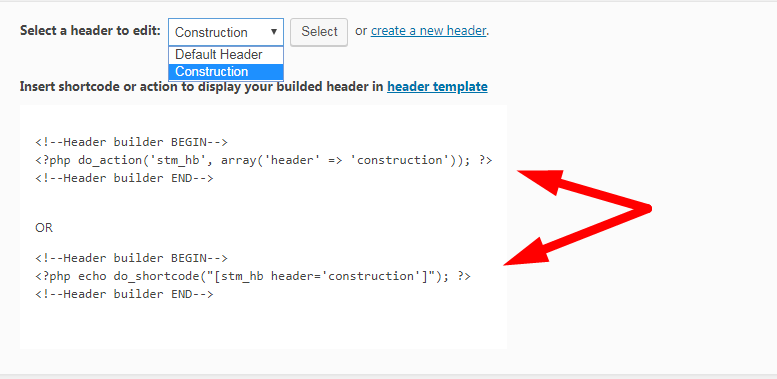Click second "Header builder BEGIN" comment line
The height and width of the screenshot is (379, 777).
coord(131,258)
